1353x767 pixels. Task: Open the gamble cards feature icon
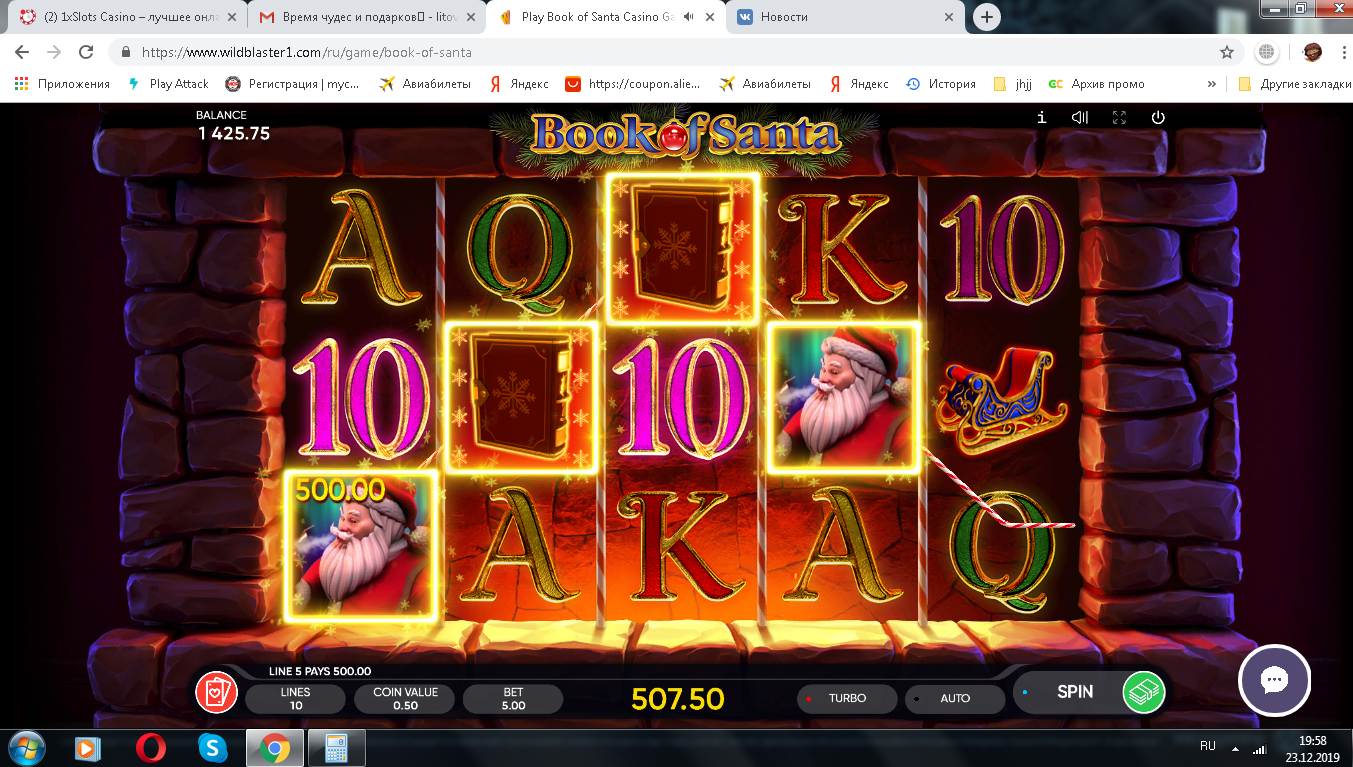pyautogui.click(x=216, y=691)
